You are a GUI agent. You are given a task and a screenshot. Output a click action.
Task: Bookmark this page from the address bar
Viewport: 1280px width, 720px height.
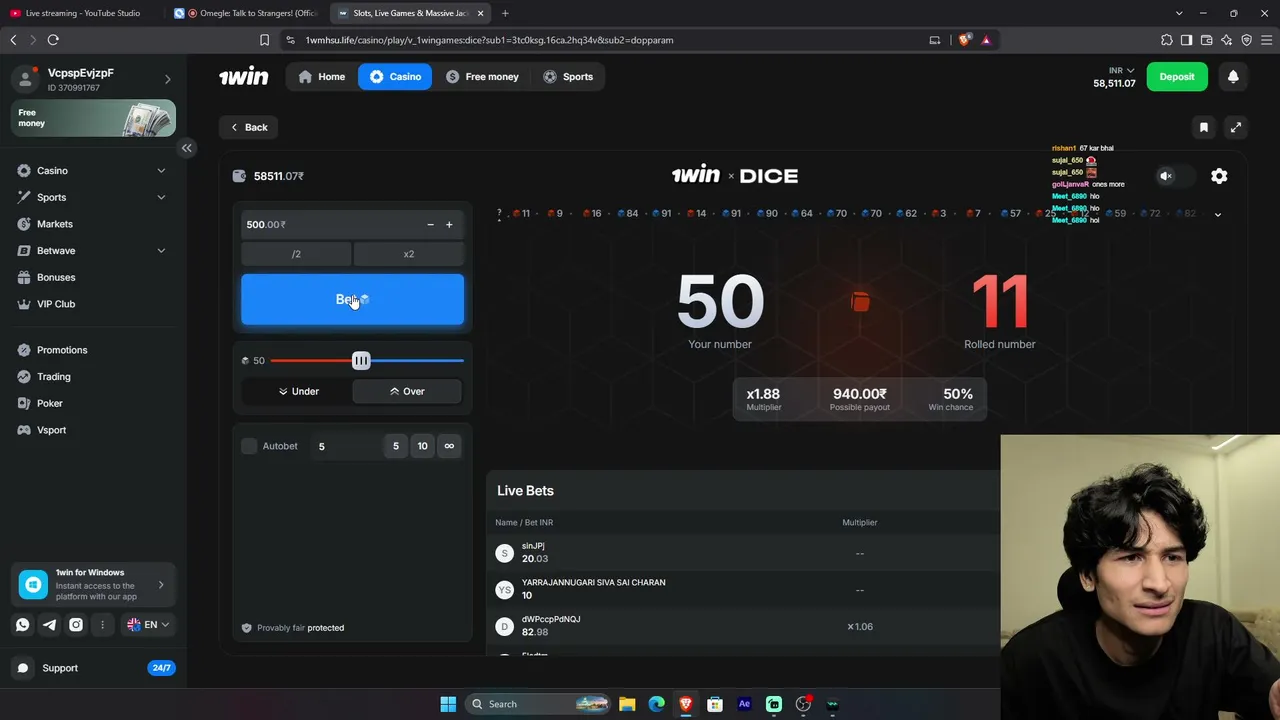coord(264,40)
